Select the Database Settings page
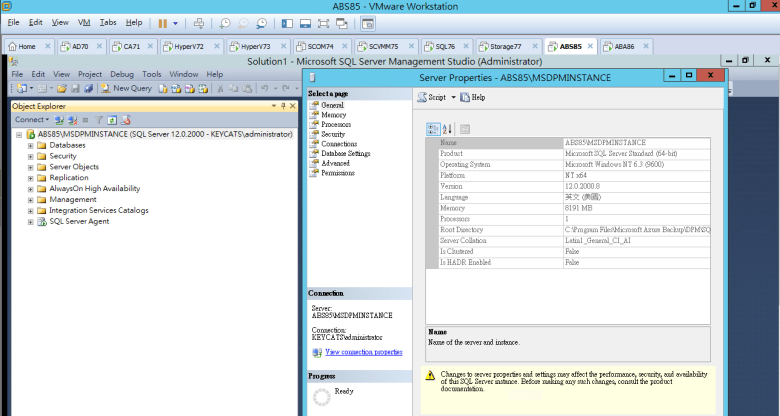Screen dimensions: 780x416 (345, 153)
